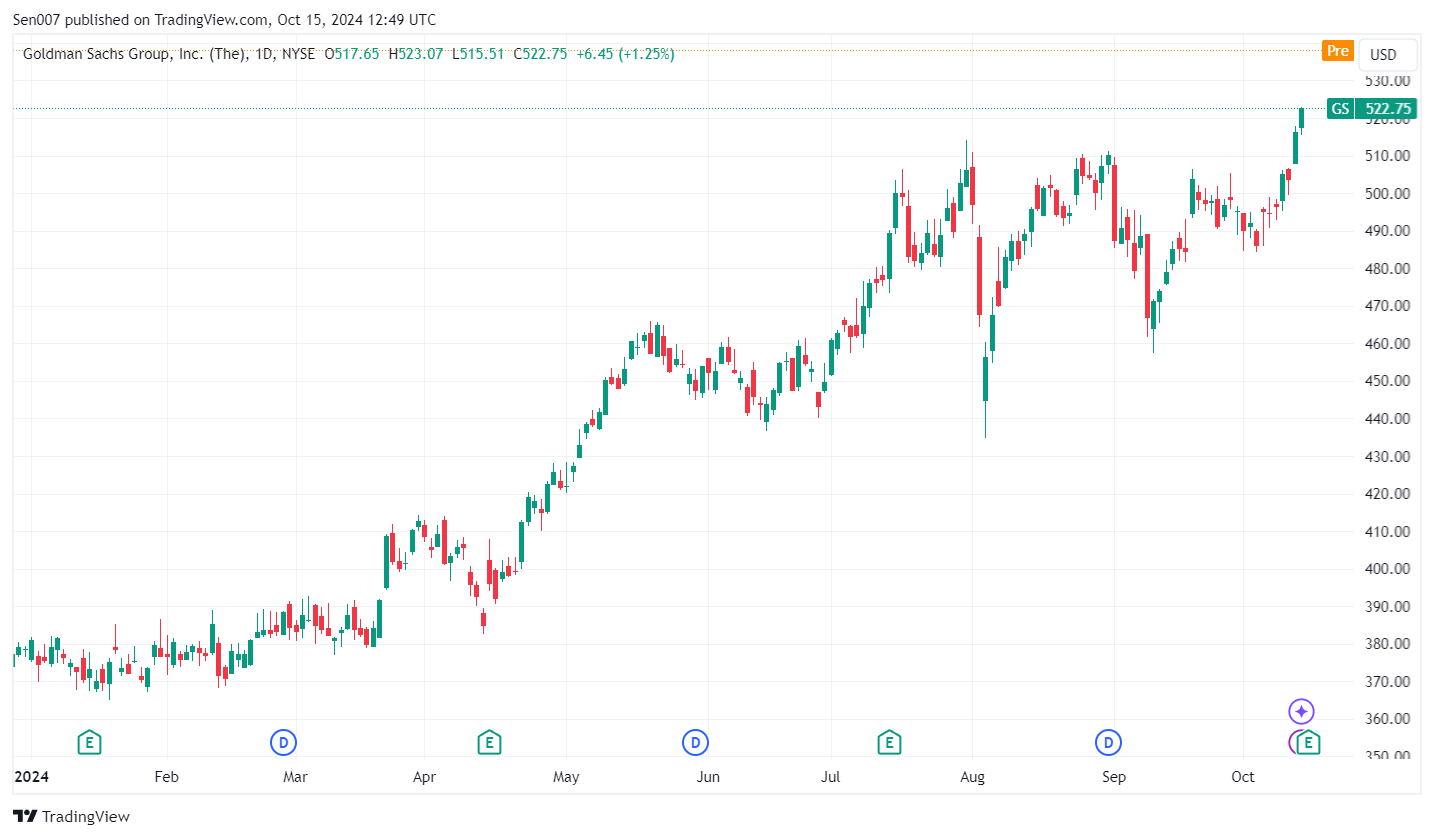Click the dividend D marker before June
Viewport: 1434px width, 838px height.
coord(695,742)
